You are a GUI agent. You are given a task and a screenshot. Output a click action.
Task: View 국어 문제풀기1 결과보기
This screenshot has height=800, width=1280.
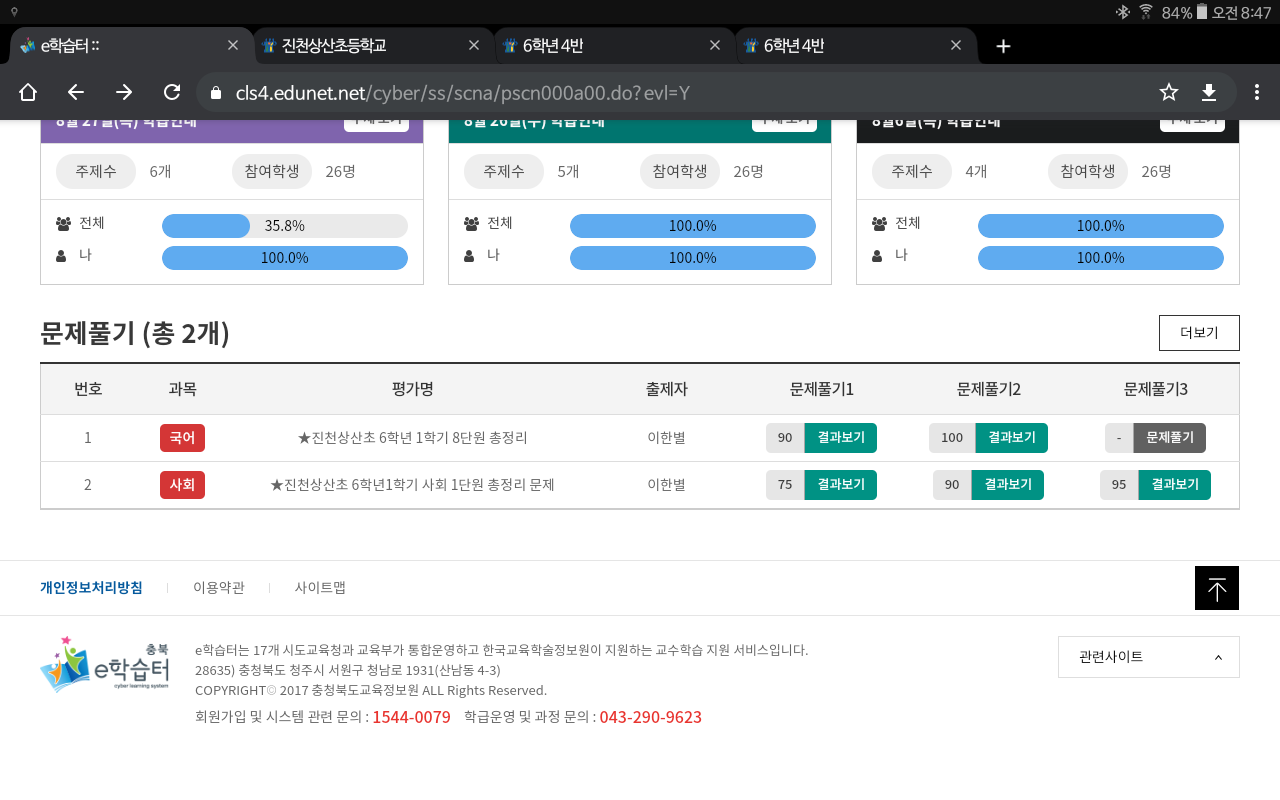tap(841, 438)
